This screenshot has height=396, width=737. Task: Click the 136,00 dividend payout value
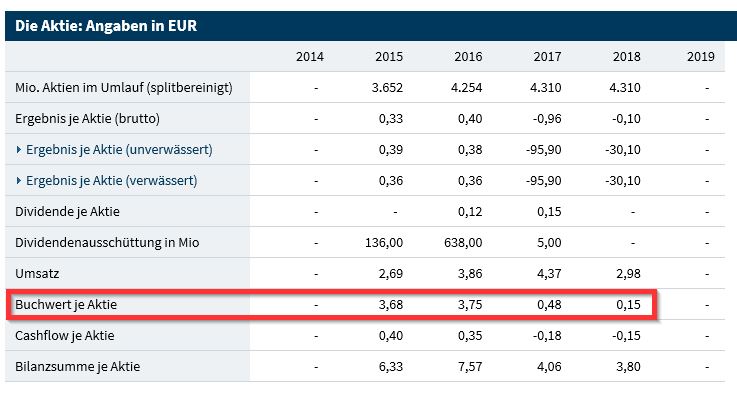point(384,242)
